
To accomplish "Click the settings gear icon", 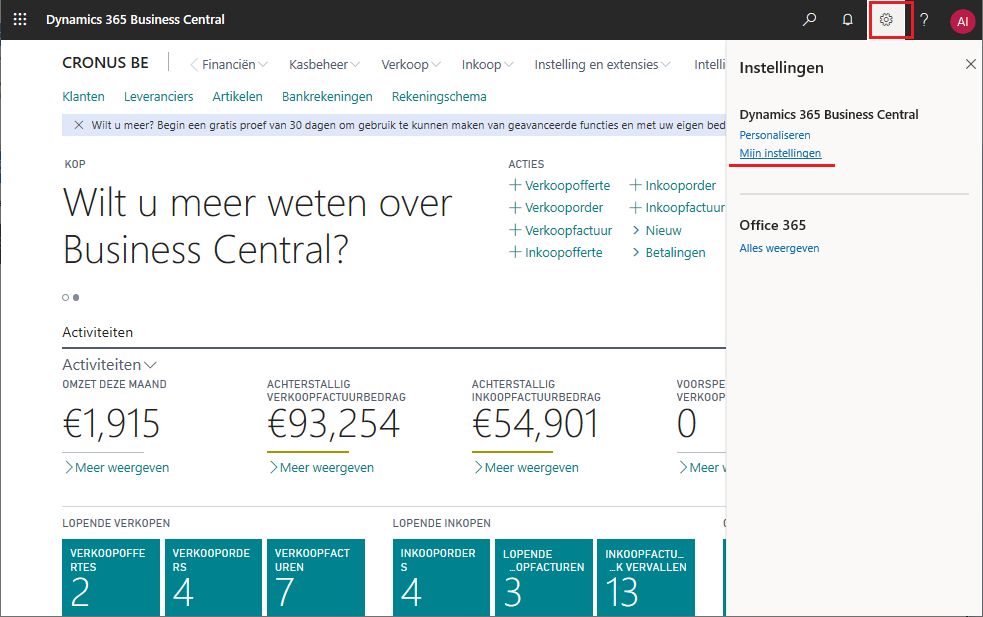I will coord(886,20).
